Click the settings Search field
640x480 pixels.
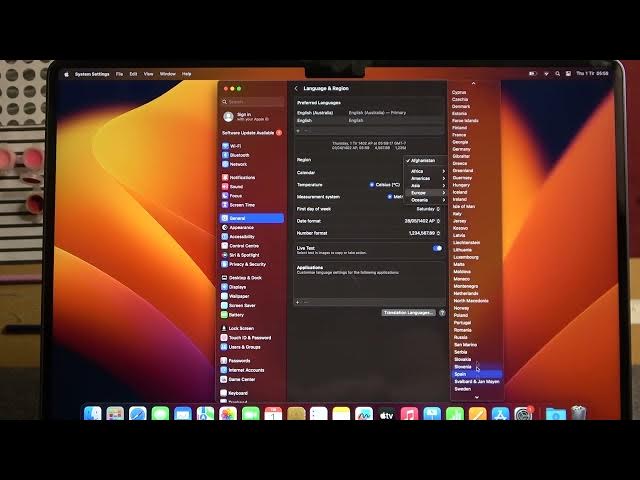252,102
